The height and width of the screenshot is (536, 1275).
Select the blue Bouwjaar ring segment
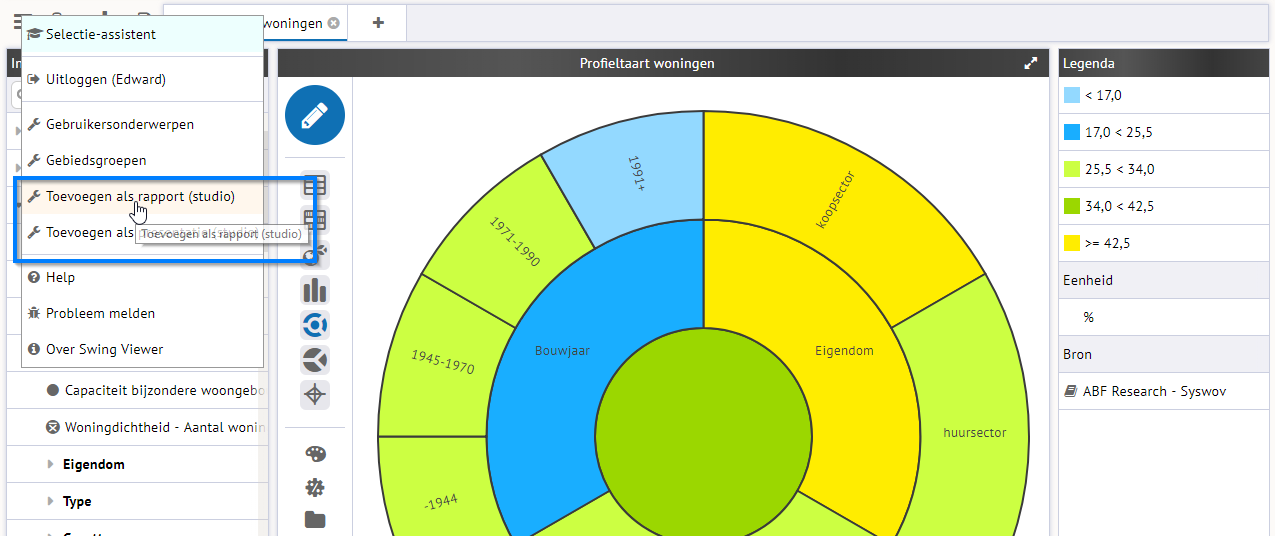[560, 350]
